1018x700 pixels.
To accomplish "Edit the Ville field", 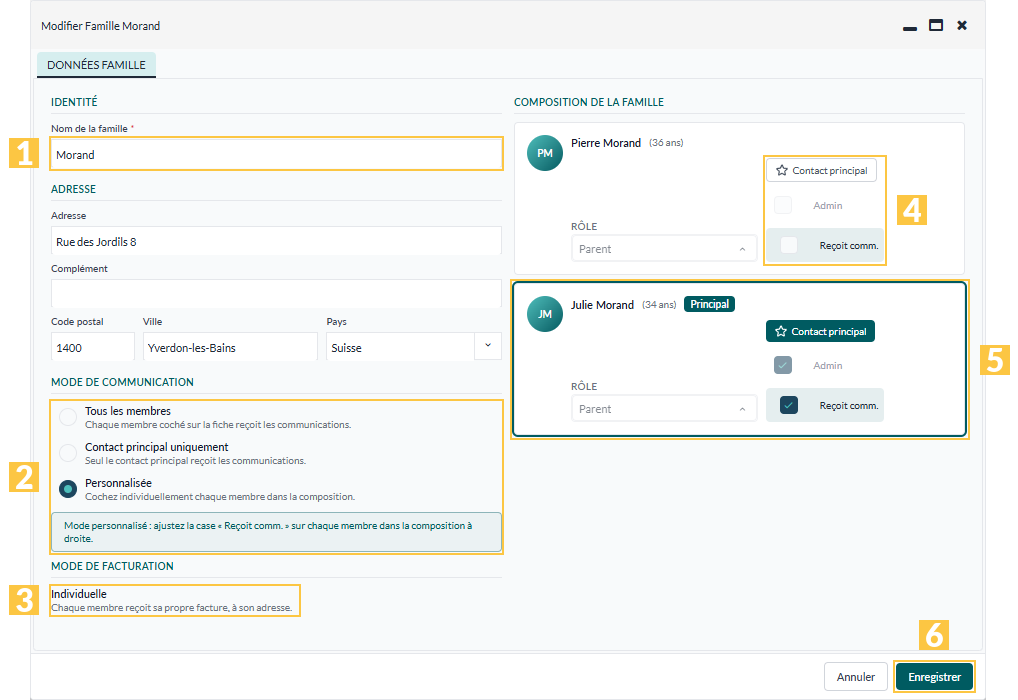I will tap(230, 347).
